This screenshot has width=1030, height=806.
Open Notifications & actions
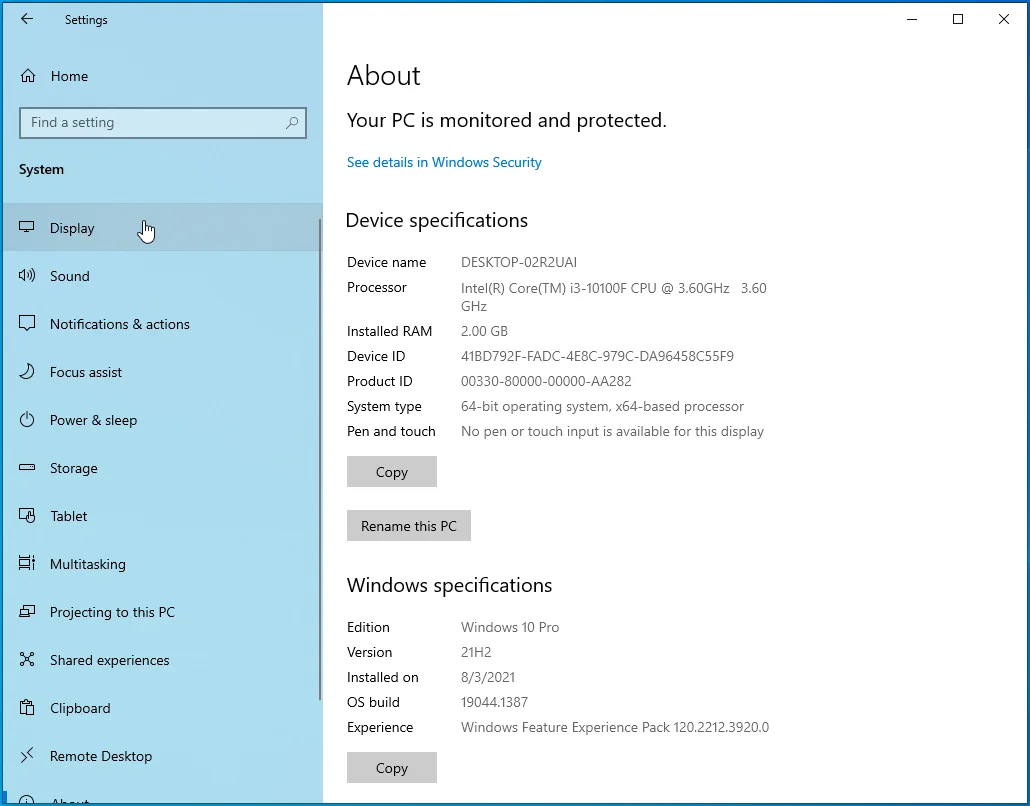tap(161, 324)
